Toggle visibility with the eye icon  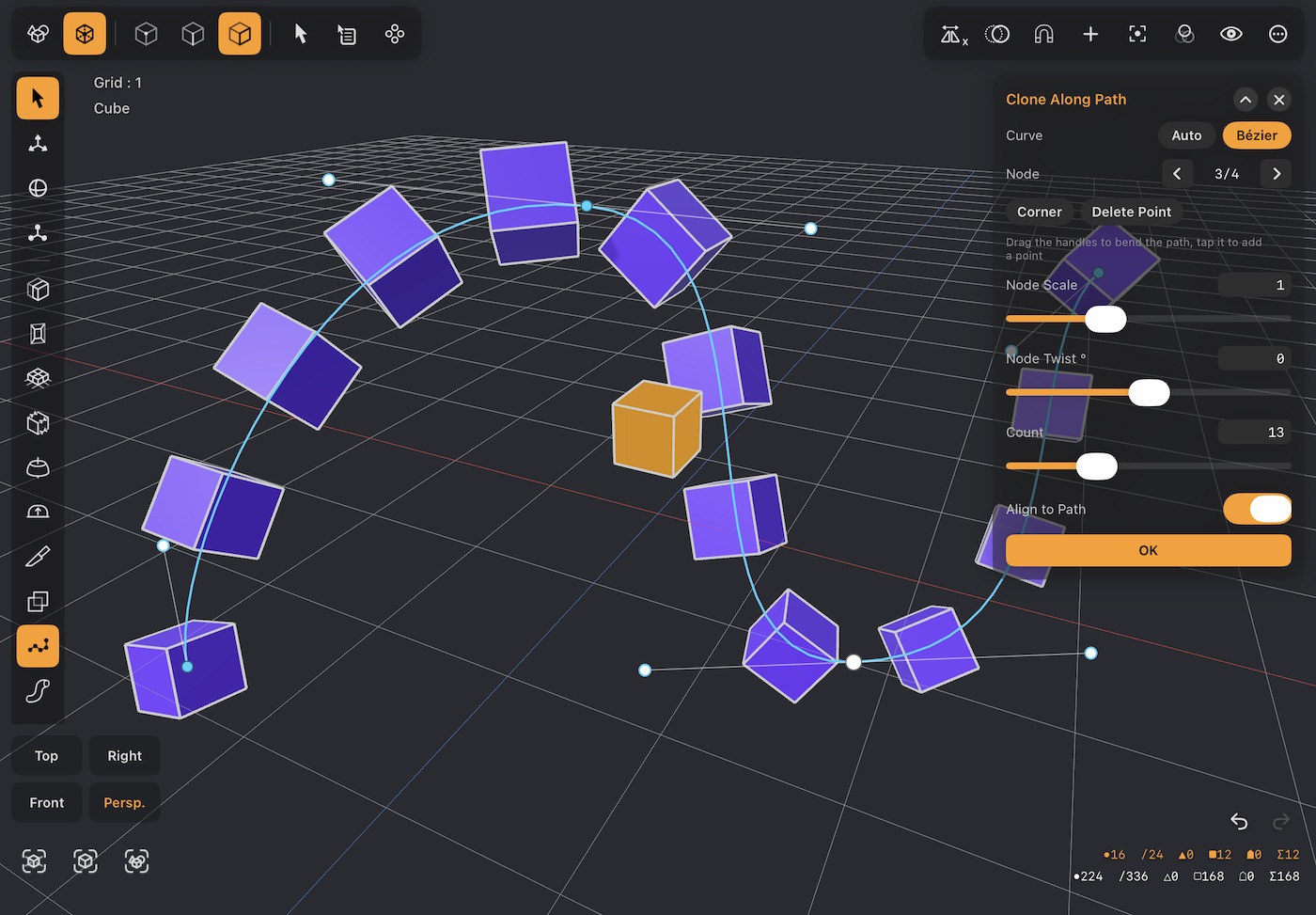[x=1231, y=34]
